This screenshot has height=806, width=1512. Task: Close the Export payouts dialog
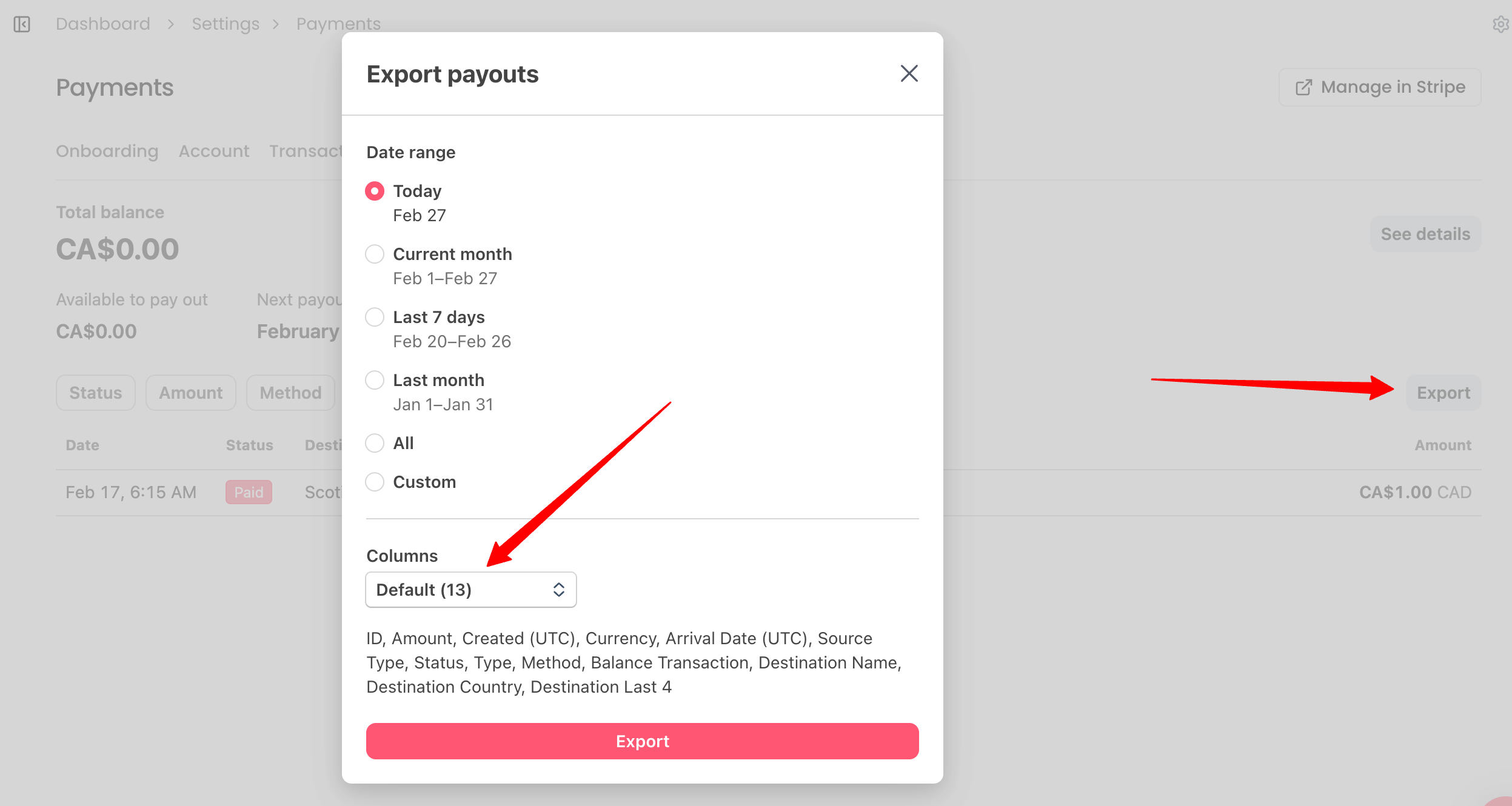(909, 73)
